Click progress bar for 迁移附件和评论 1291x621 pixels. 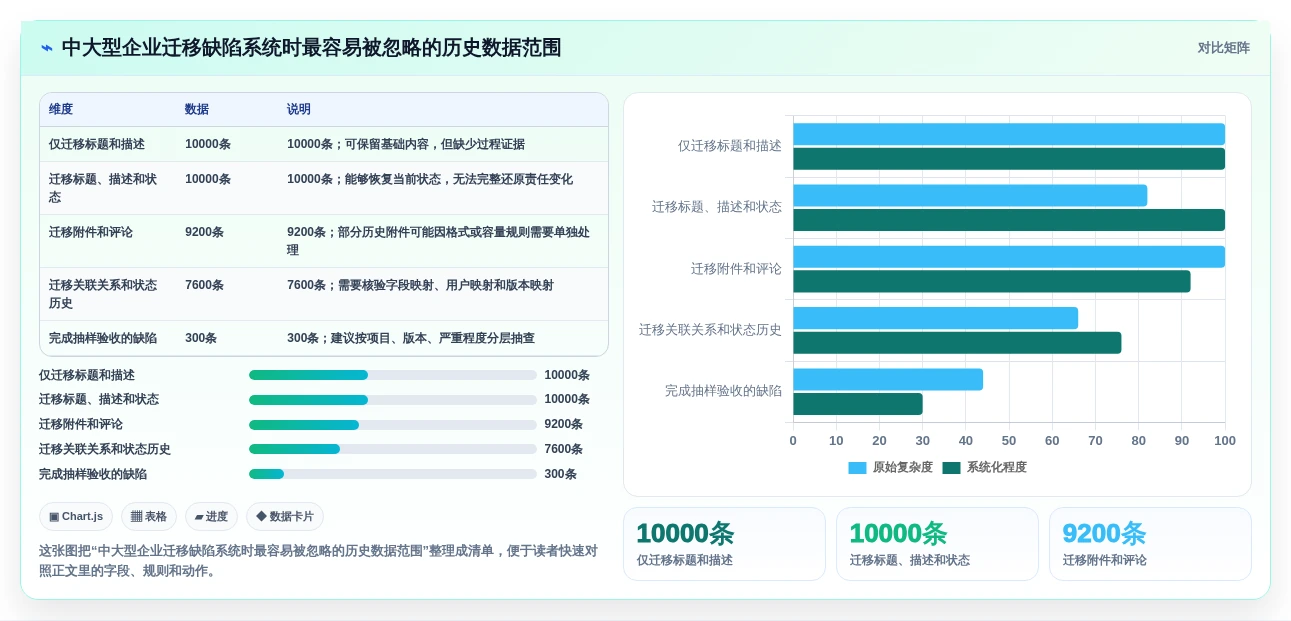[x=393, y=424]
